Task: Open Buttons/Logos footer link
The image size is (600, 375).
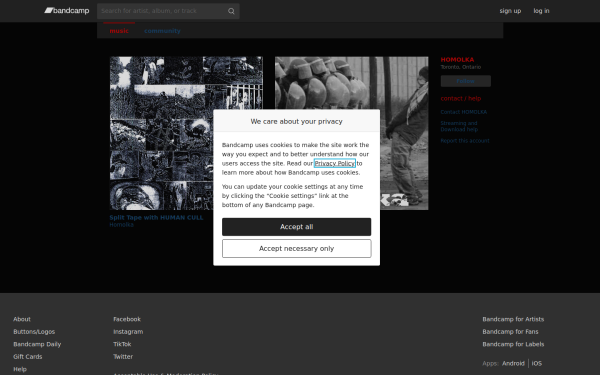Action: pyautogui.click(x=34, y=332)
